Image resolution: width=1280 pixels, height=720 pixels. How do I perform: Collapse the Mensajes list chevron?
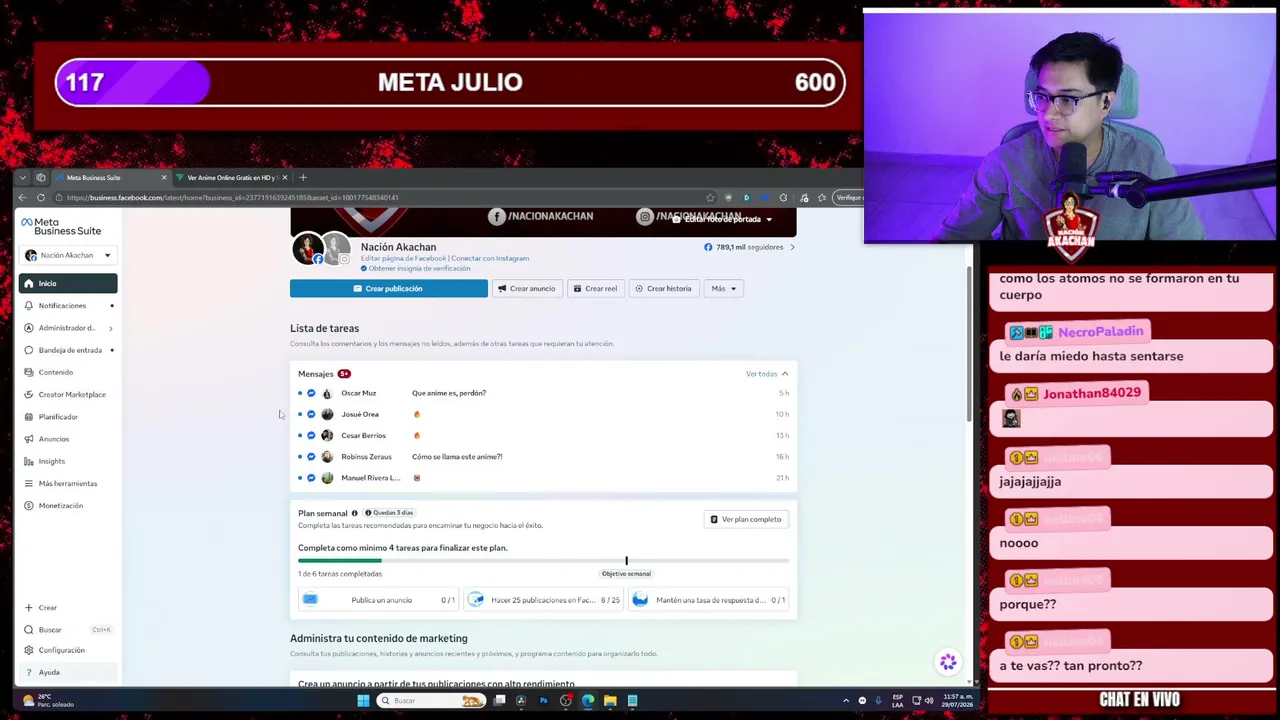pyautogui.click(x=785, y=374)
